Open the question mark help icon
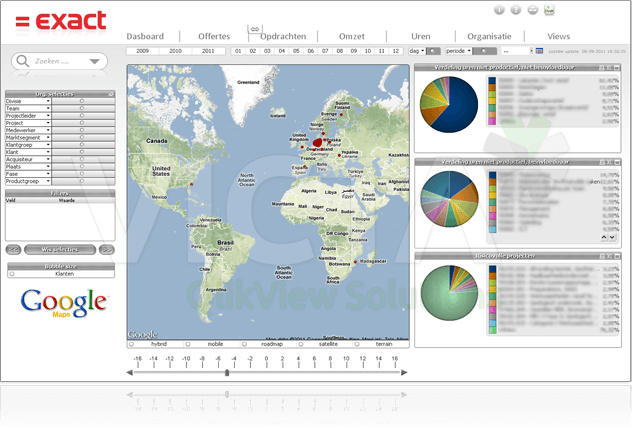Image resolution: width=640 pixels, height=430 pixels. pos(516,10)
